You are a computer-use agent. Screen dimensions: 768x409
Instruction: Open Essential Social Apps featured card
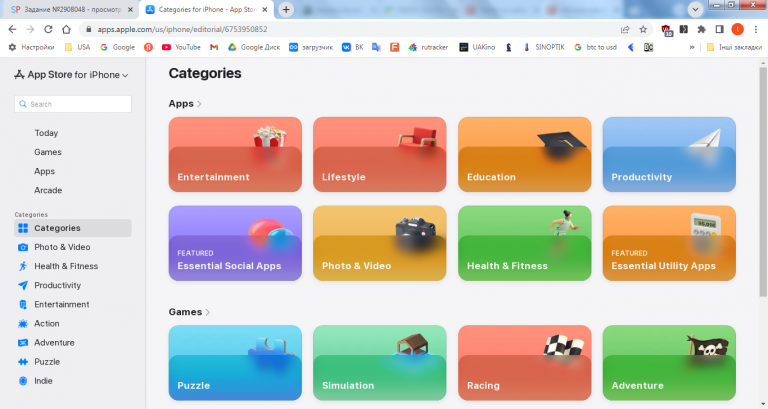tap(235, 243)
